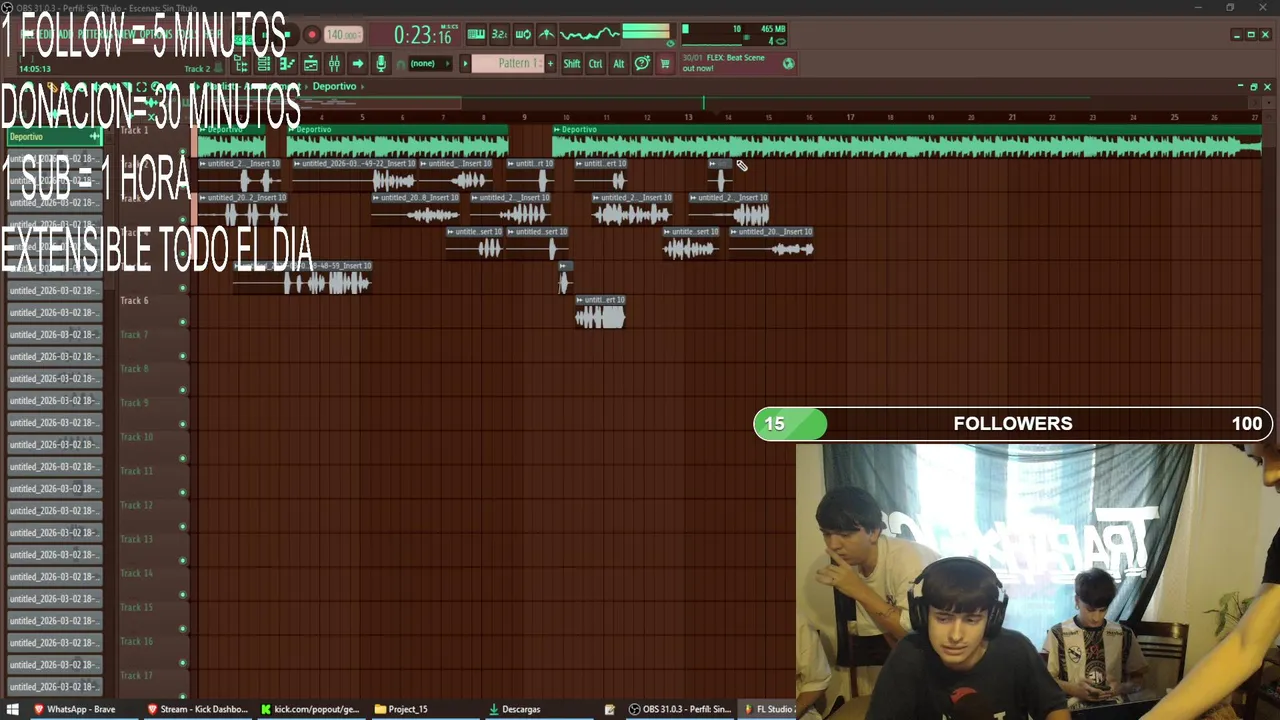Select the Track 6 label

(134, 300)
